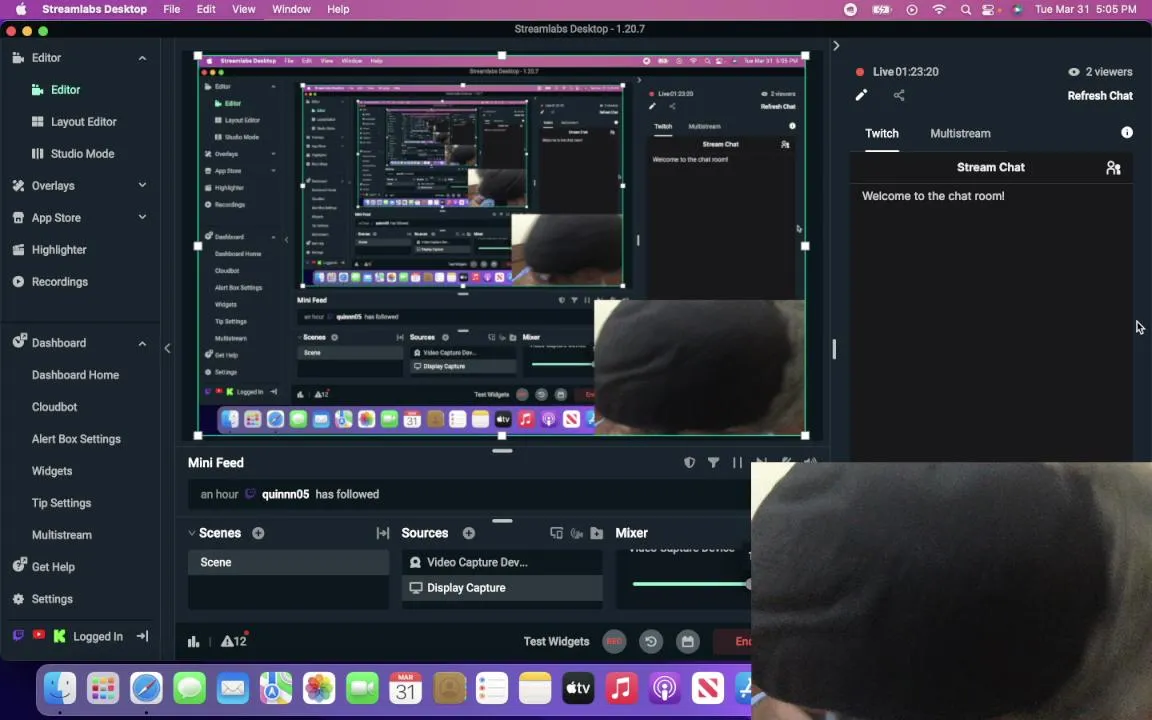Switch to the Twitch chat tab
Image resolution: width=1152 pixels, height=720 pixels.
pyautogui.click(x=882, y=134)
